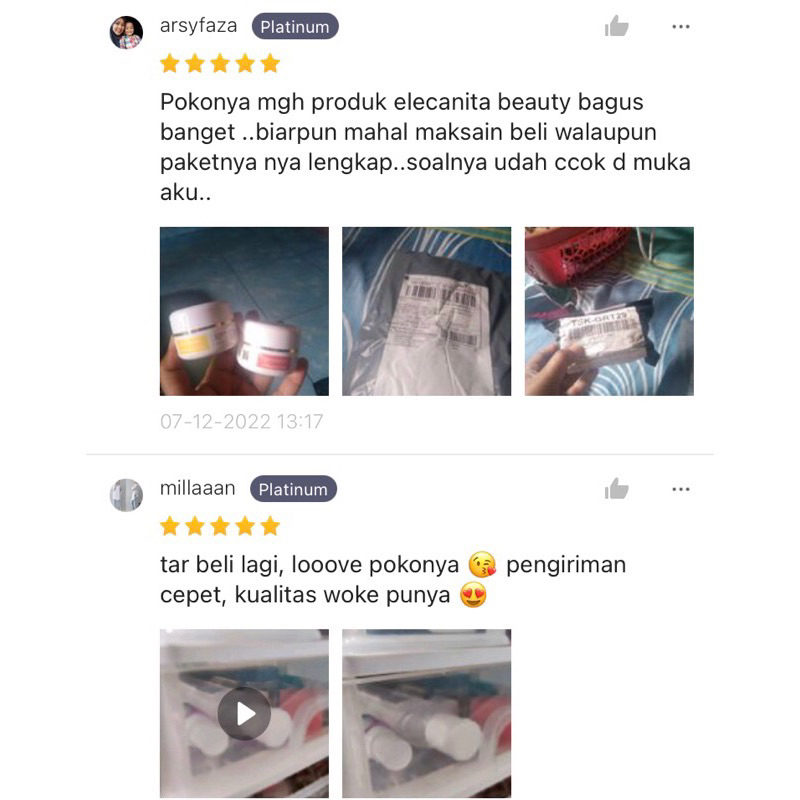800x800 pixels.
Task: Click the review date 07-12-2022 13:17
Action: [241, 421]
